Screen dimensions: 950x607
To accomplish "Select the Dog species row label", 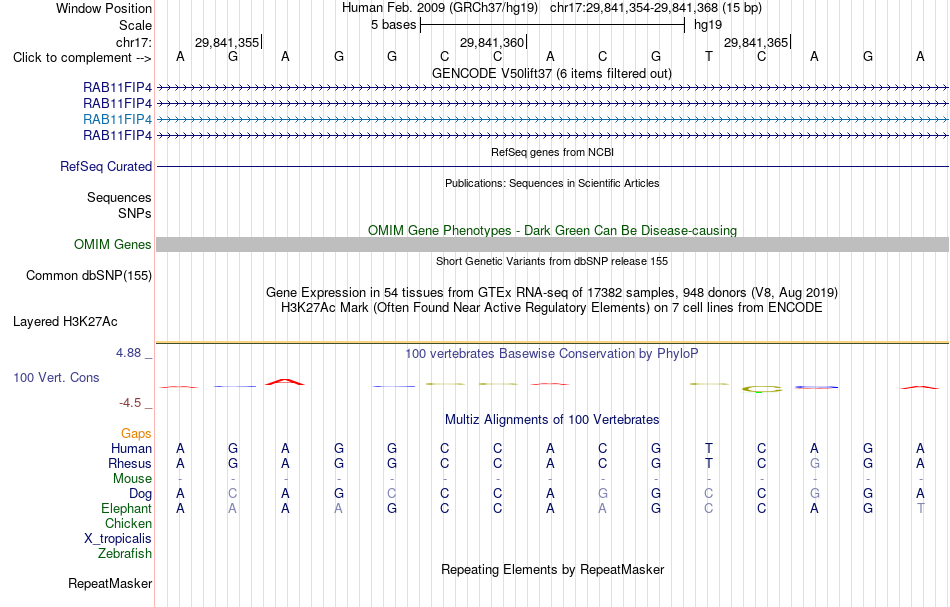I will (x=140, y=494).
